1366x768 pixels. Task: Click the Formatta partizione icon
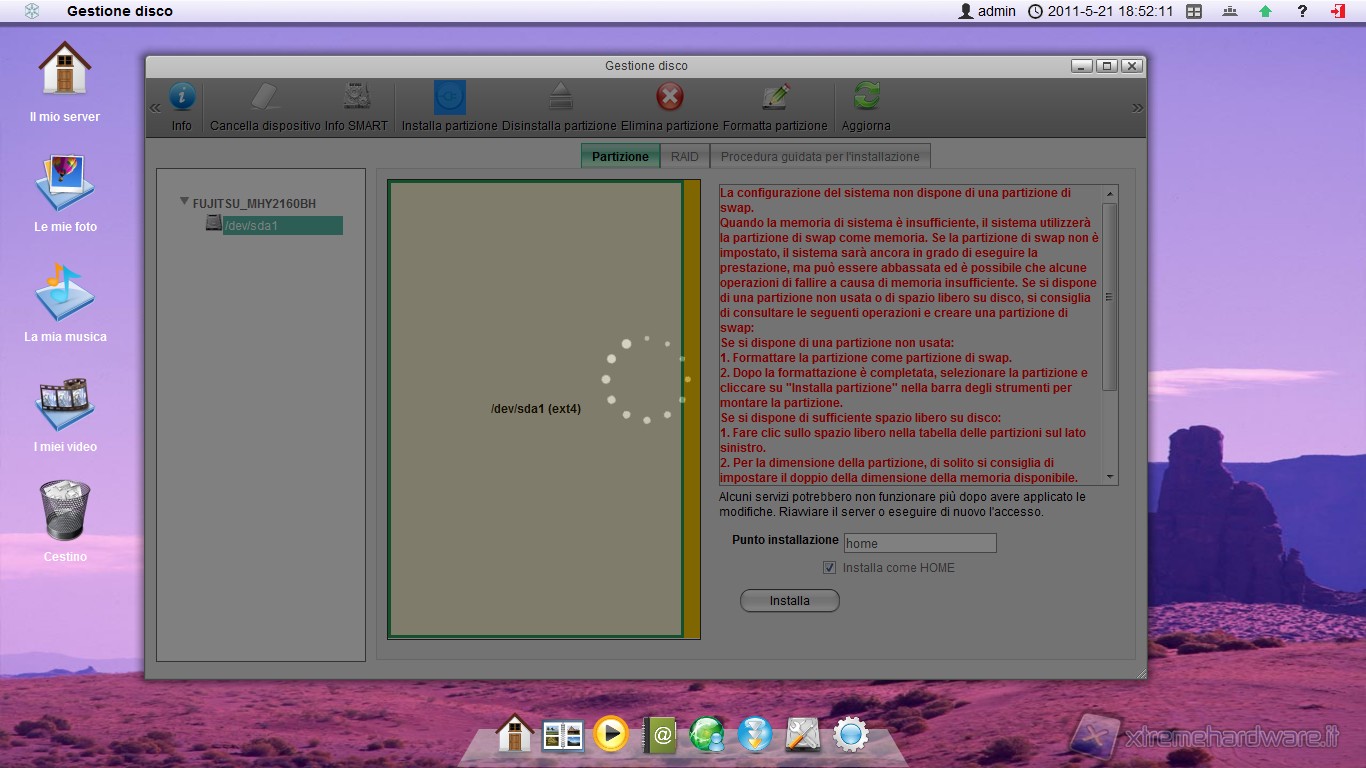click(x=775, y=98)
